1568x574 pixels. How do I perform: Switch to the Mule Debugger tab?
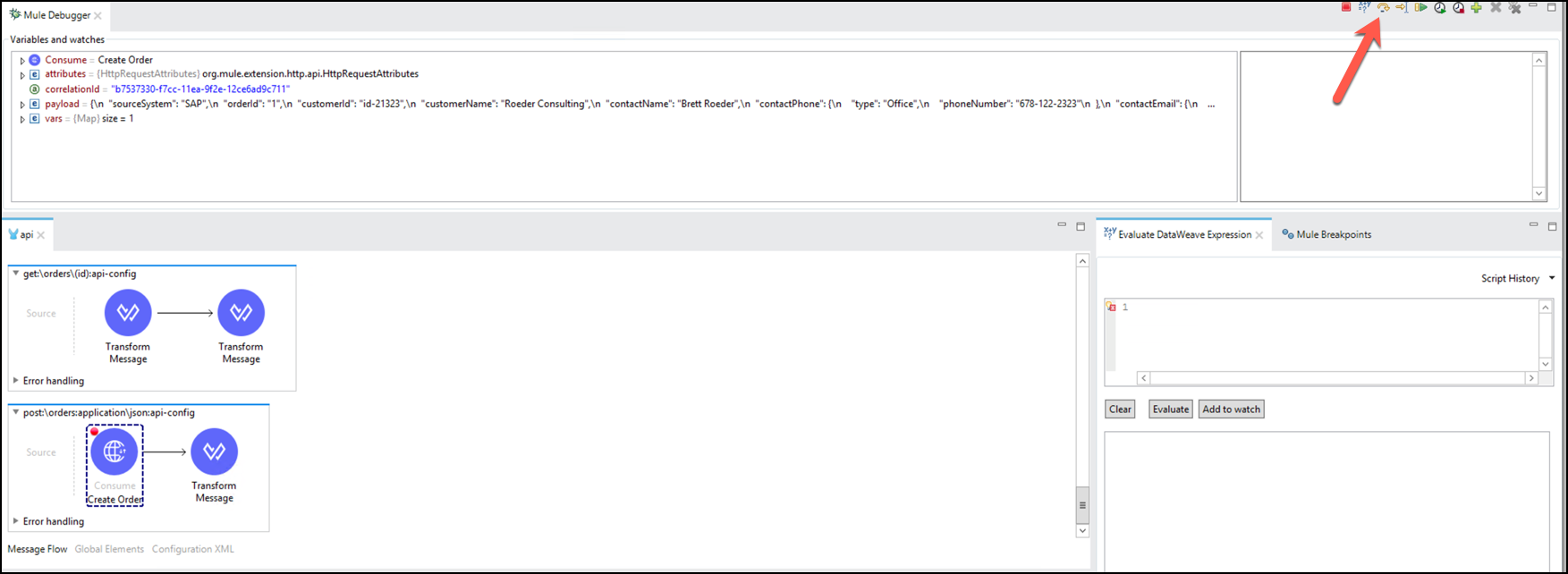(x=55, y=15)
